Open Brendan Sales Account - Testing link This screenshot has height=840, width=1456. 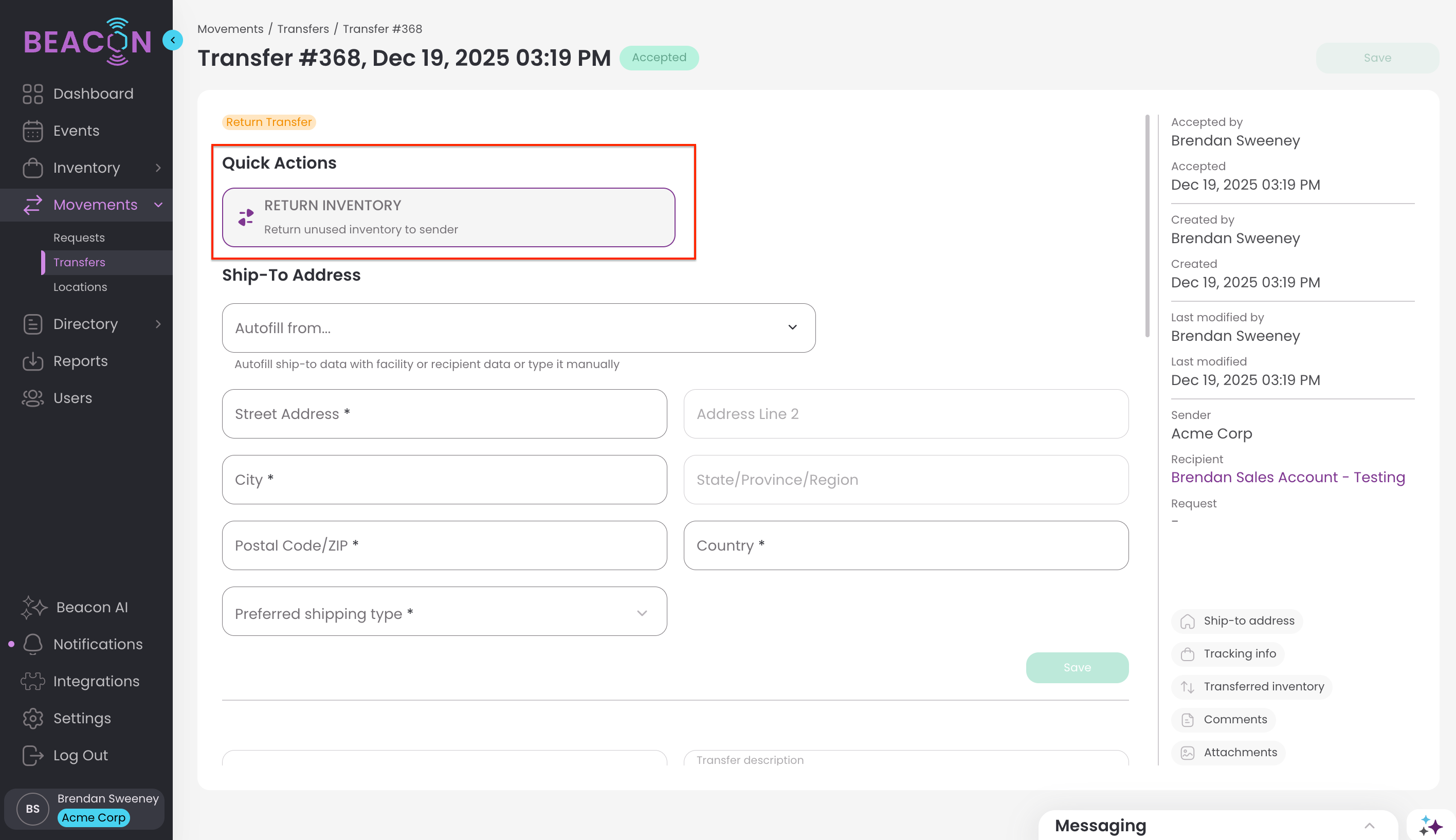click(x=1287, y=477)
